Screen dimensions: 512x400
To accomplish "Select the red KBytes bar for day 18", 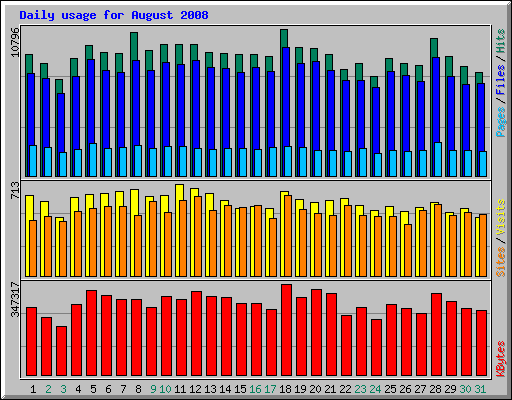I will click(286, 330).
